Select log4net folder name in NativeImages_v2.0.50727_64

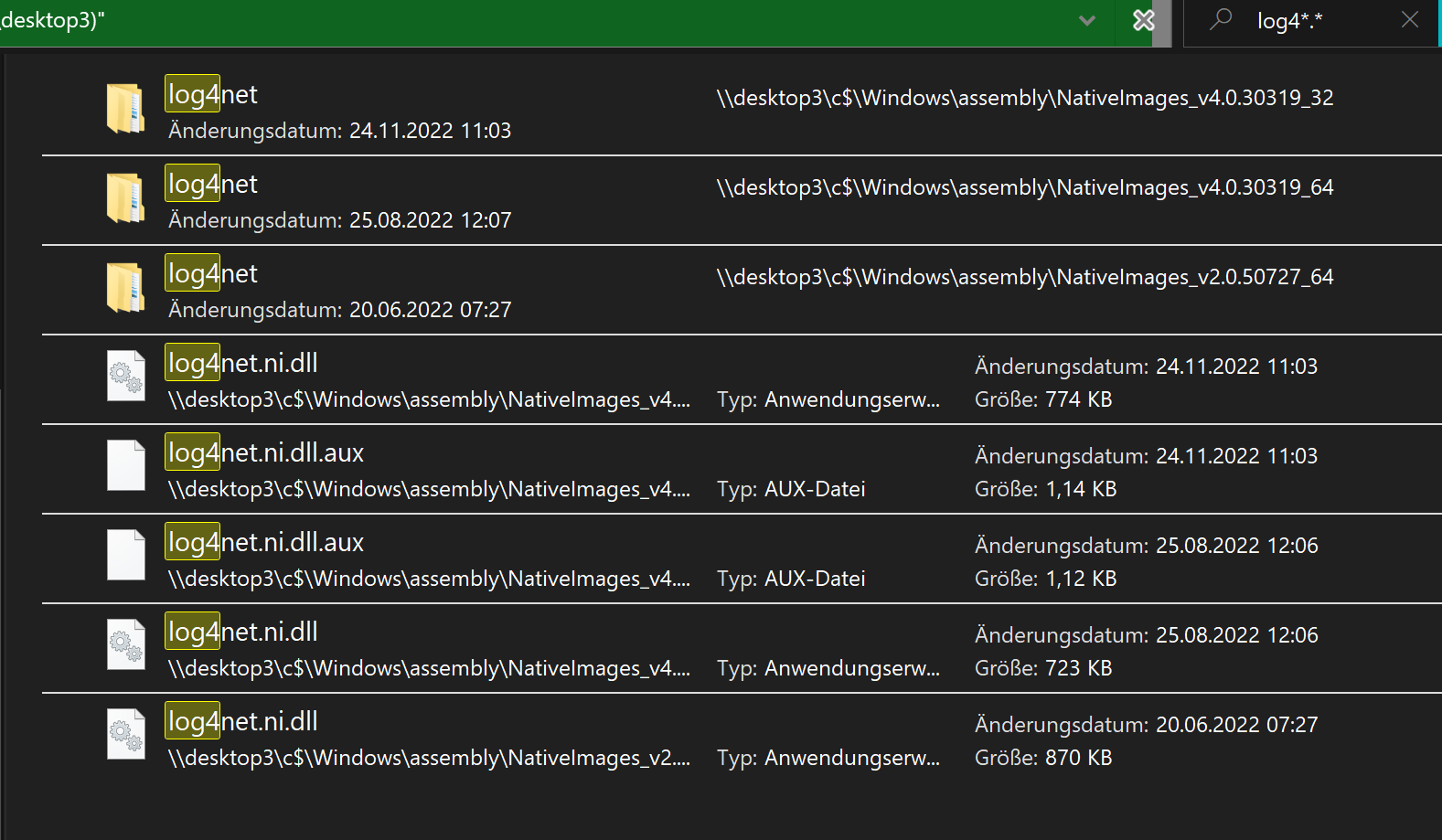(x=212, y=273)
